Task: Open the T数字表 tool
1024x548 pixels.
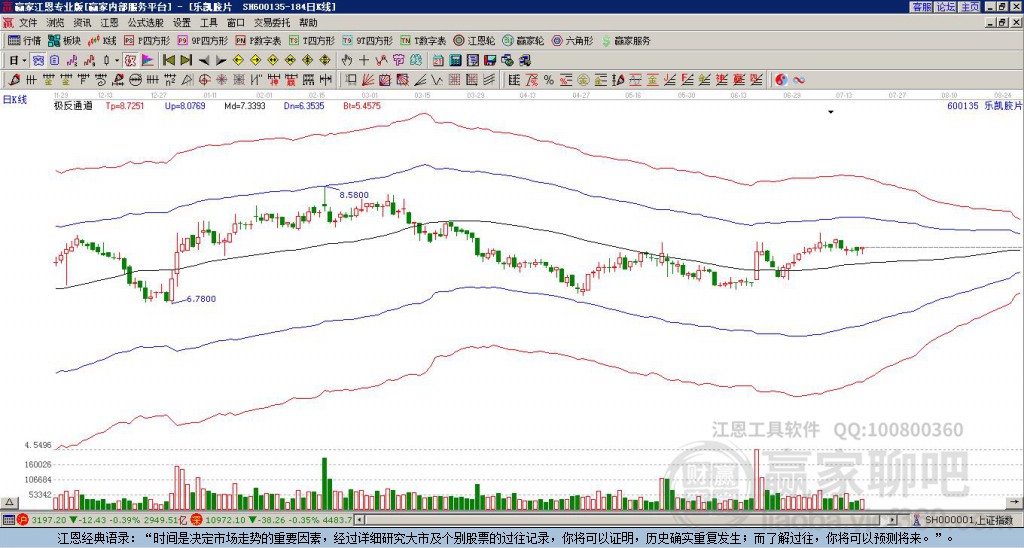Action: pos(423,40)
